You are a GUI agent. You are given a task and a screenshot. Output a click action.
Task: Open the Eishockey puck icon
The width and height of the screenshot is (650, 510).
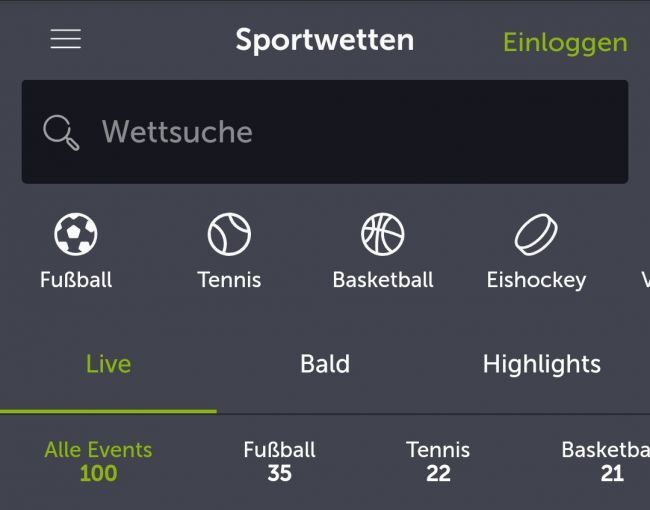point(536,234)
